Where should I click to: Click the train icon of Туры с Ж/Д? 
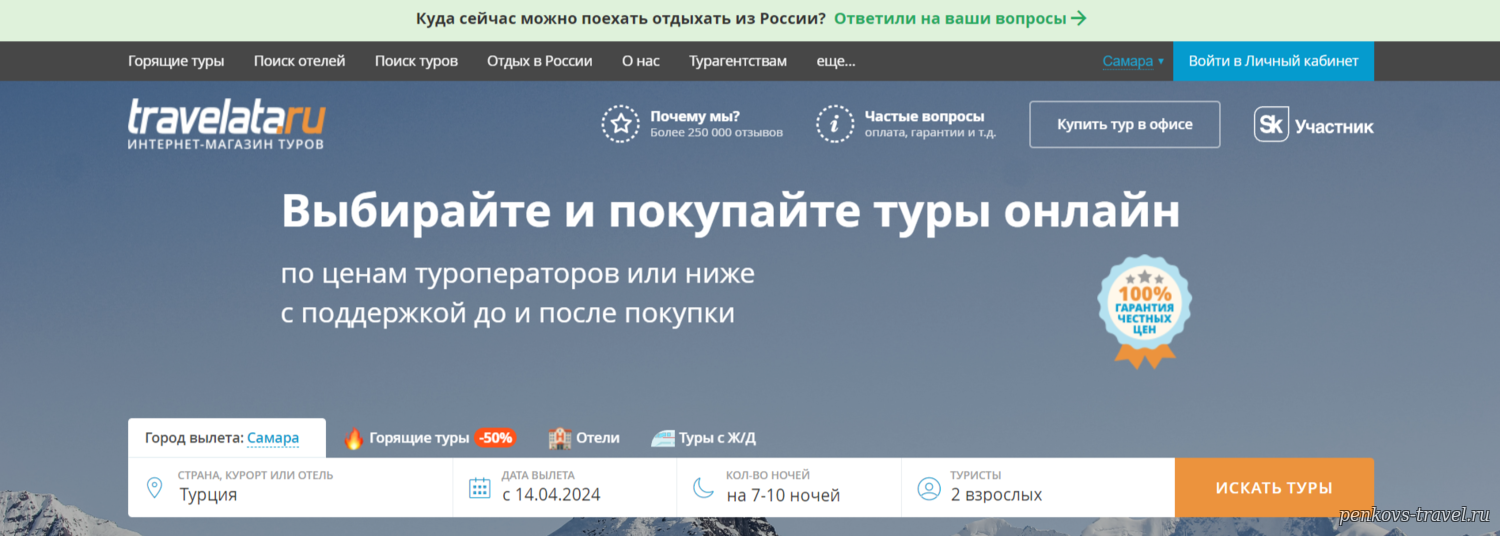coord(663,438)
